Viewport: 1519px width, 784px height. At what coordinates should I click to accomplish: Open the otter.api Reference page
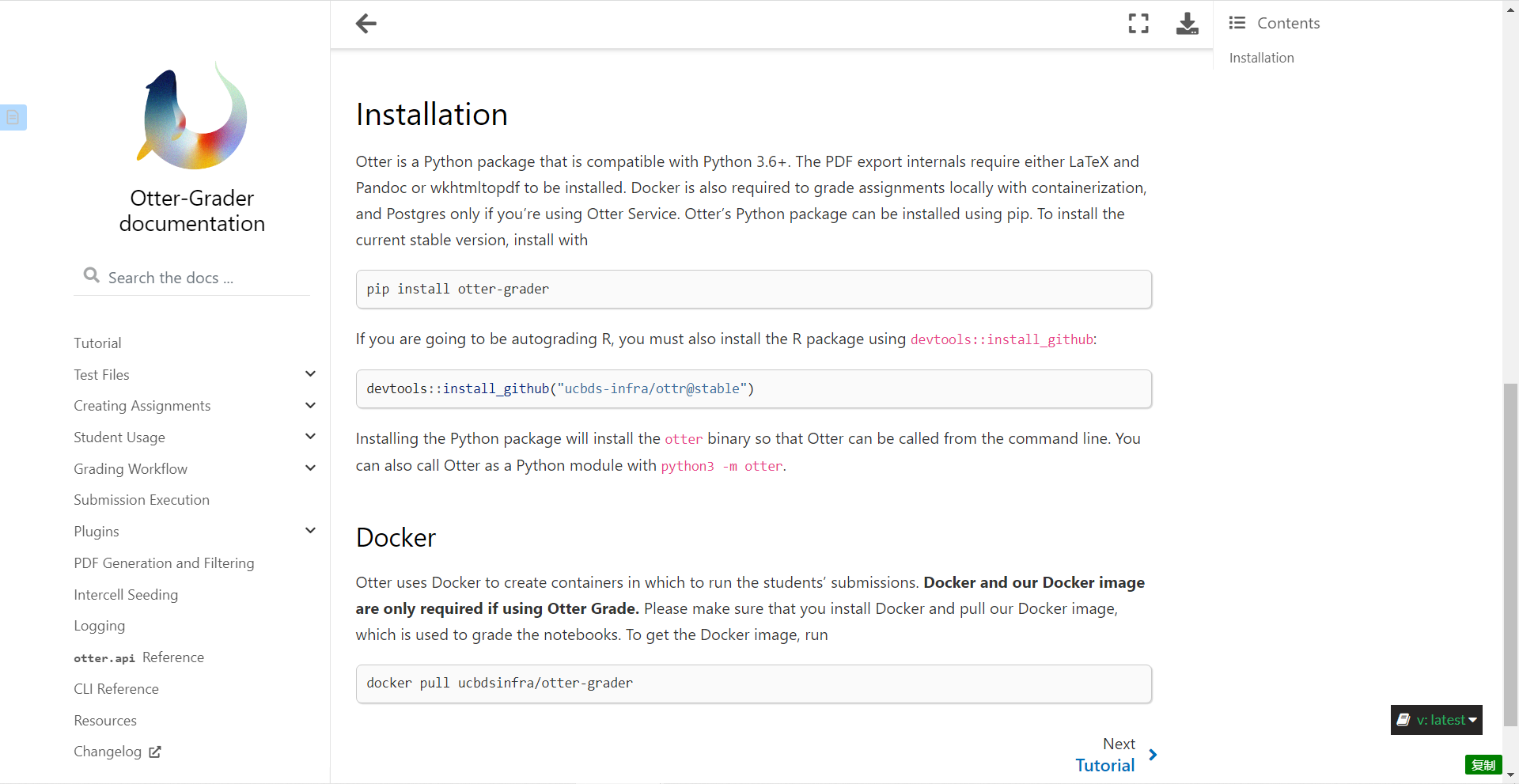click(138, 657)
